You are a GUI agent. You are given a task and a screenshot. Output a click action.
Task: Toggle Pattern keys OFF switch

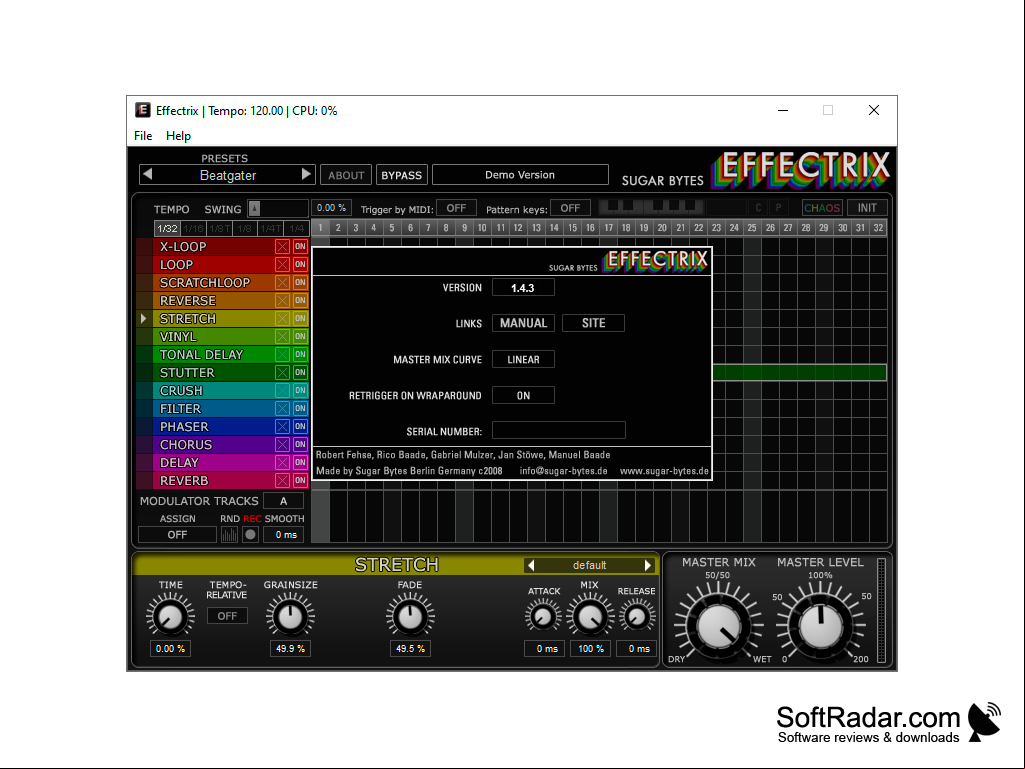point(570,208)
